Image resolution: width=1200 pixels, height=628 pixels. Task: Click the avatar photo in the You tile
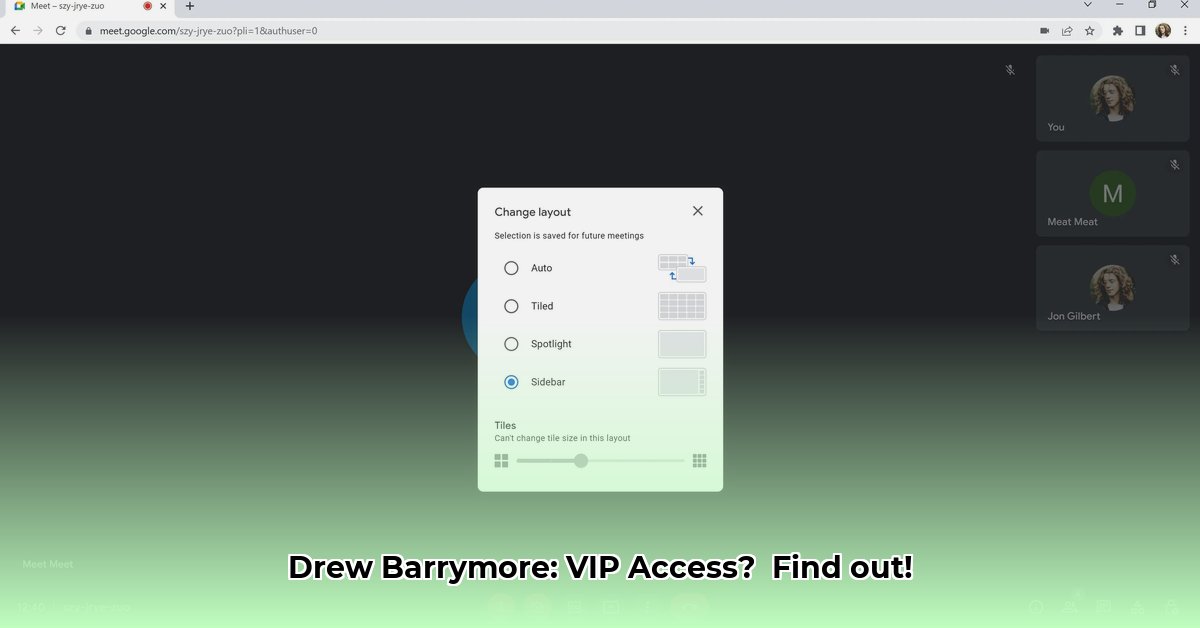[1112, 97]
